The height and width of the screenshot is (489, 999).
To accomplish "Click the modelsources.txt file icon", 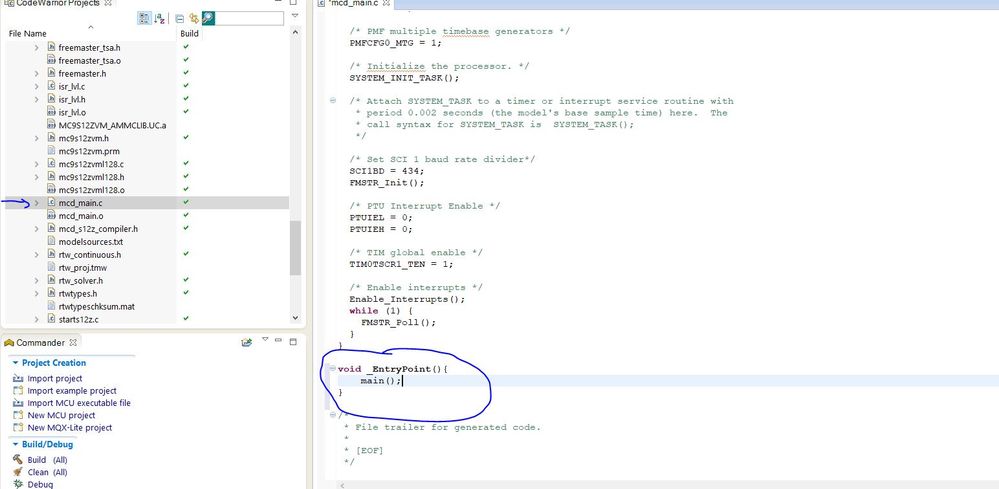I will tap(52, 241).
